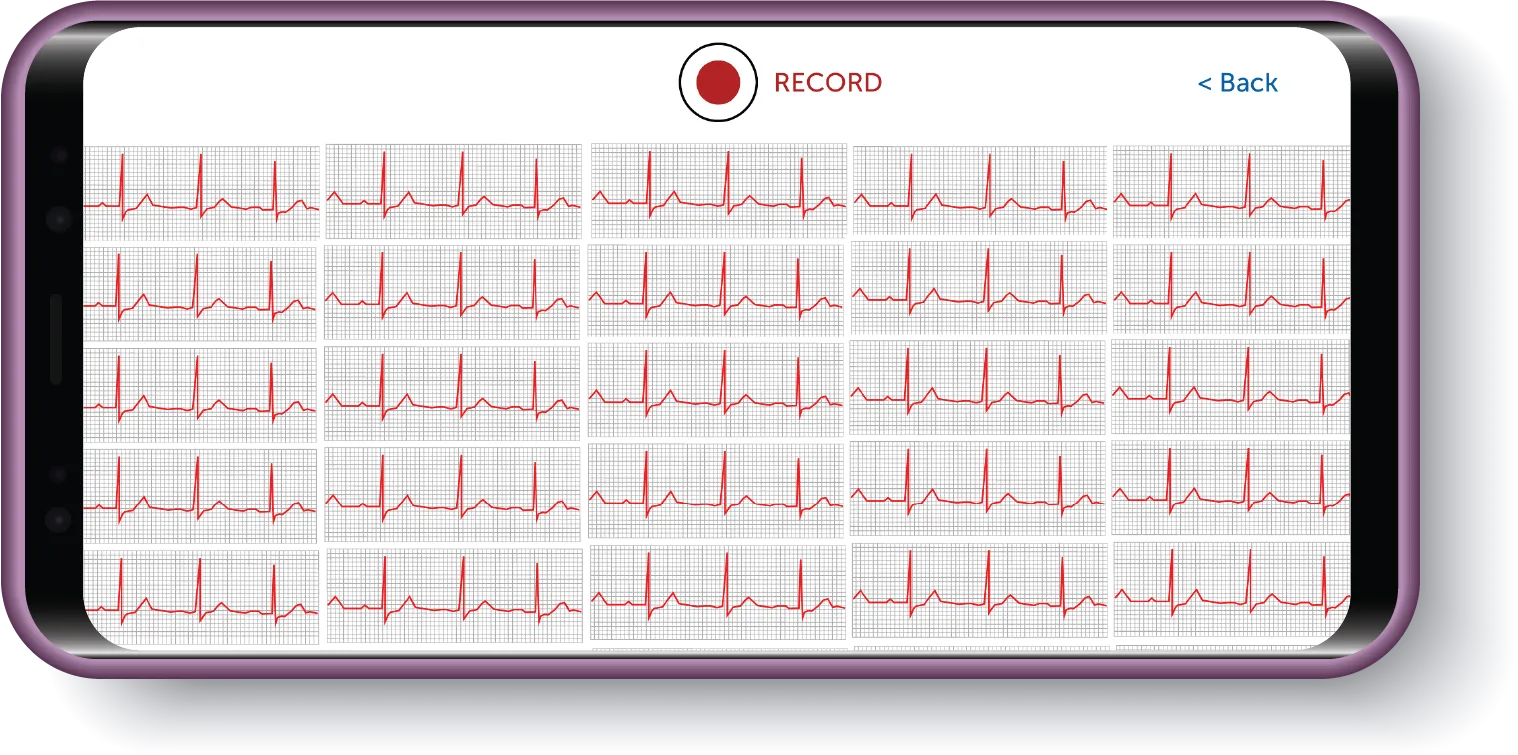The width and height of the screenshot is (1518, 755).
Task: Open the ECG strip in the first row, first column
Action: click(201, 193)
